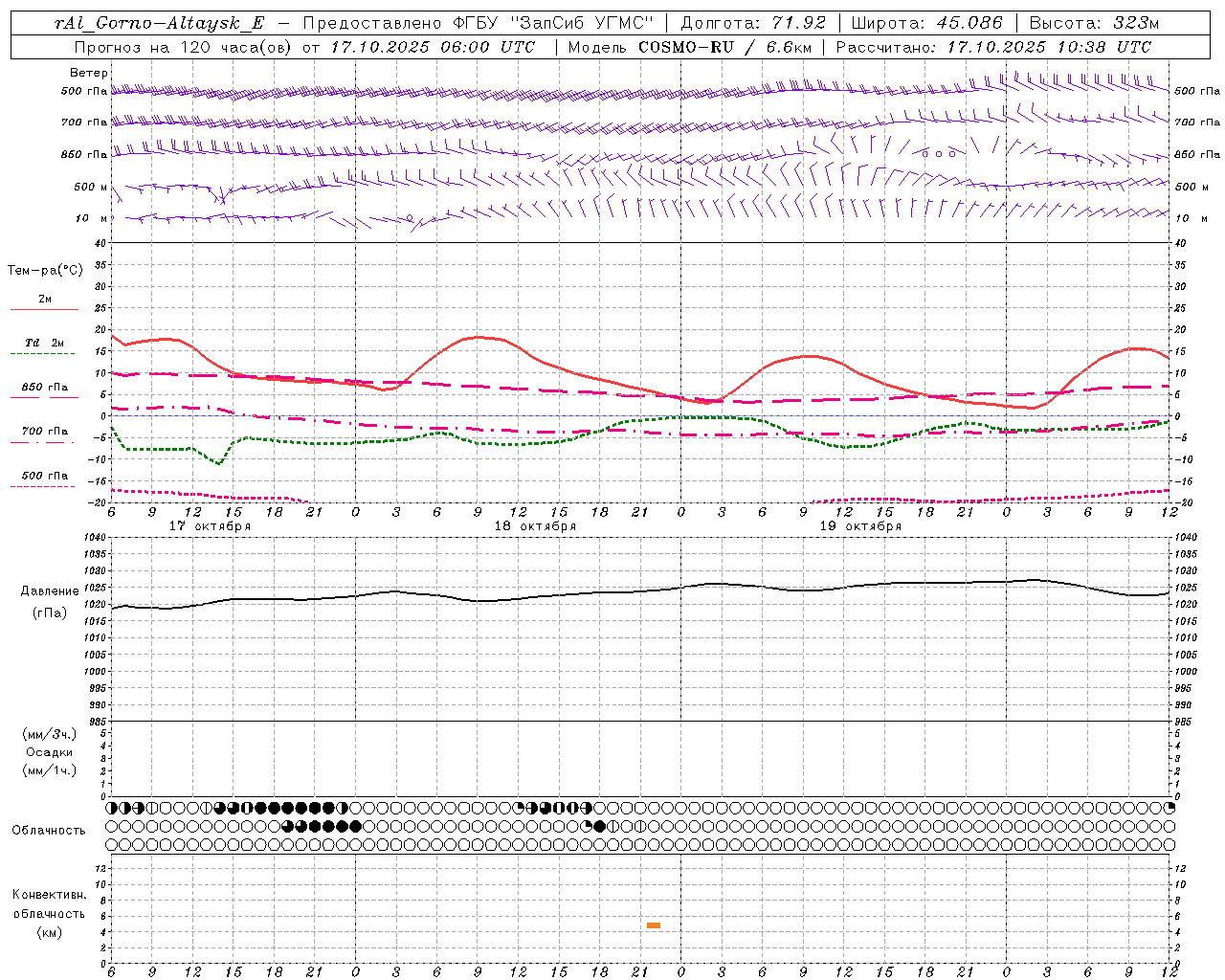Click the Ветер panel label

(x=89, y=73)
